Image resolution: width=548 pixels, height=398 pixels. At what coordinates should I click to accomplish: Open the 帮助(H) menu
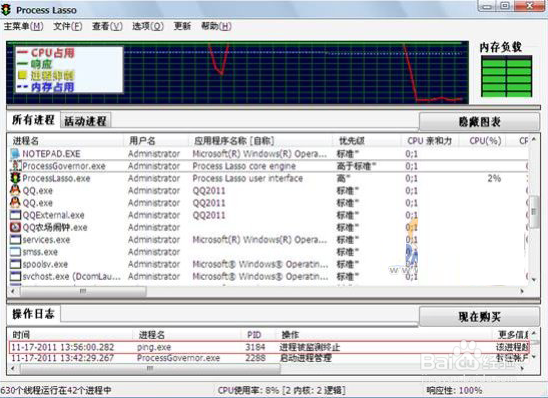[x=216, y=26]
